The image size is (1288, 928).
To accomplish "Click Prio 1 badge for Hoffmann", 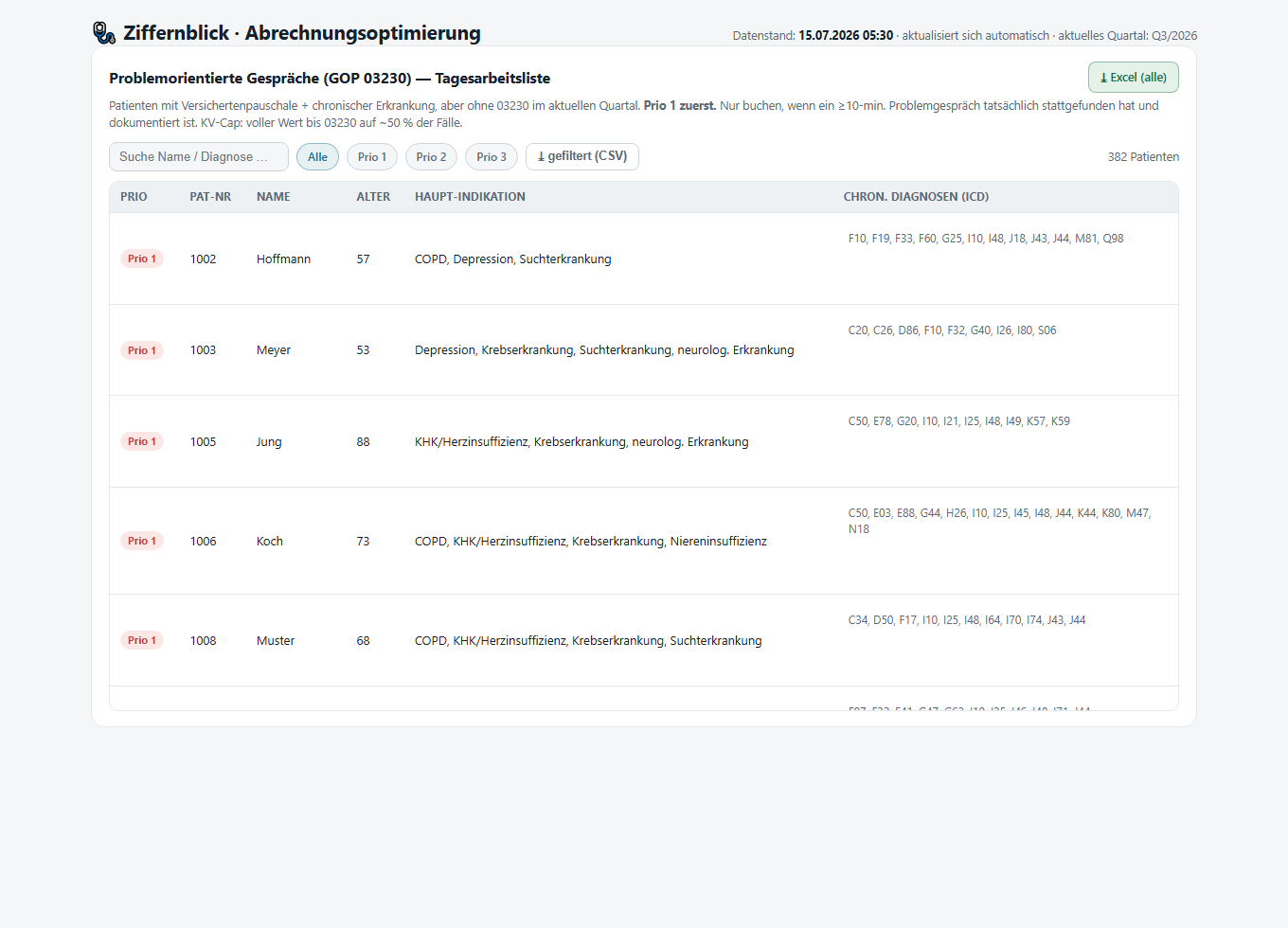I will click(142, 259).
